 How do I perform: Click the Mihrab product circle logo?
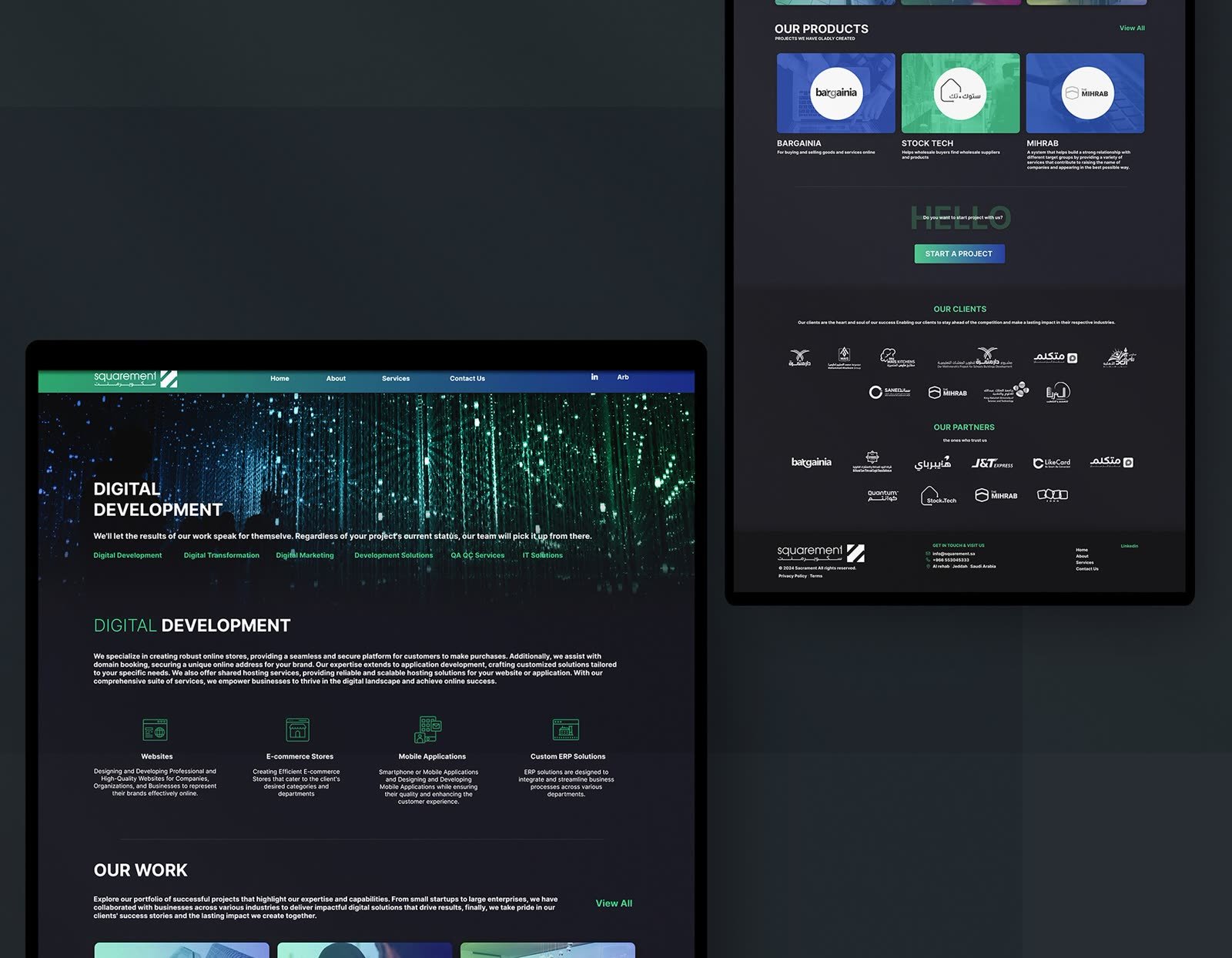(x=1087, y=93)
